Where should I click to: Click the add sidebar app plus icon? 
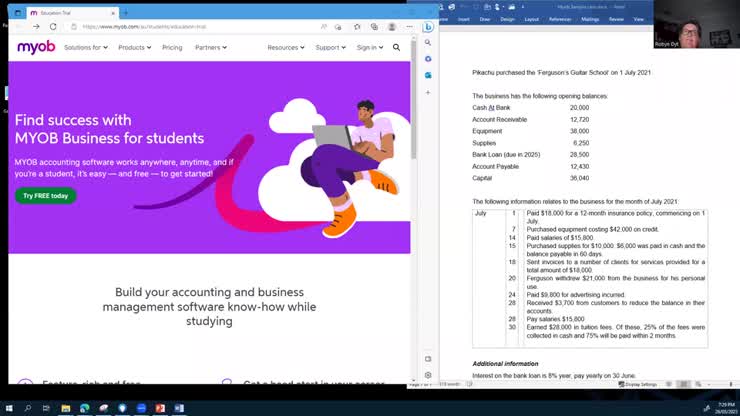[428, 92]
